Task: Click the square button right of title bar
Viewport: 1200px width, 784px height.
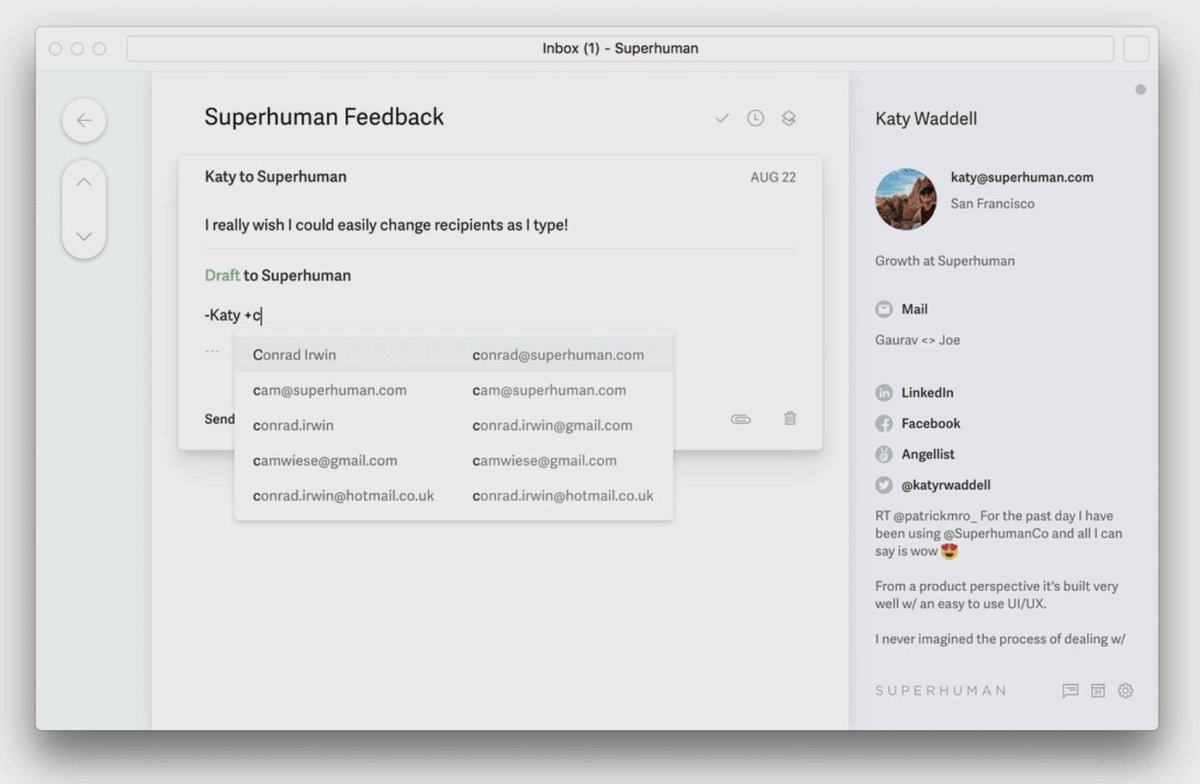Action: 1136,49
